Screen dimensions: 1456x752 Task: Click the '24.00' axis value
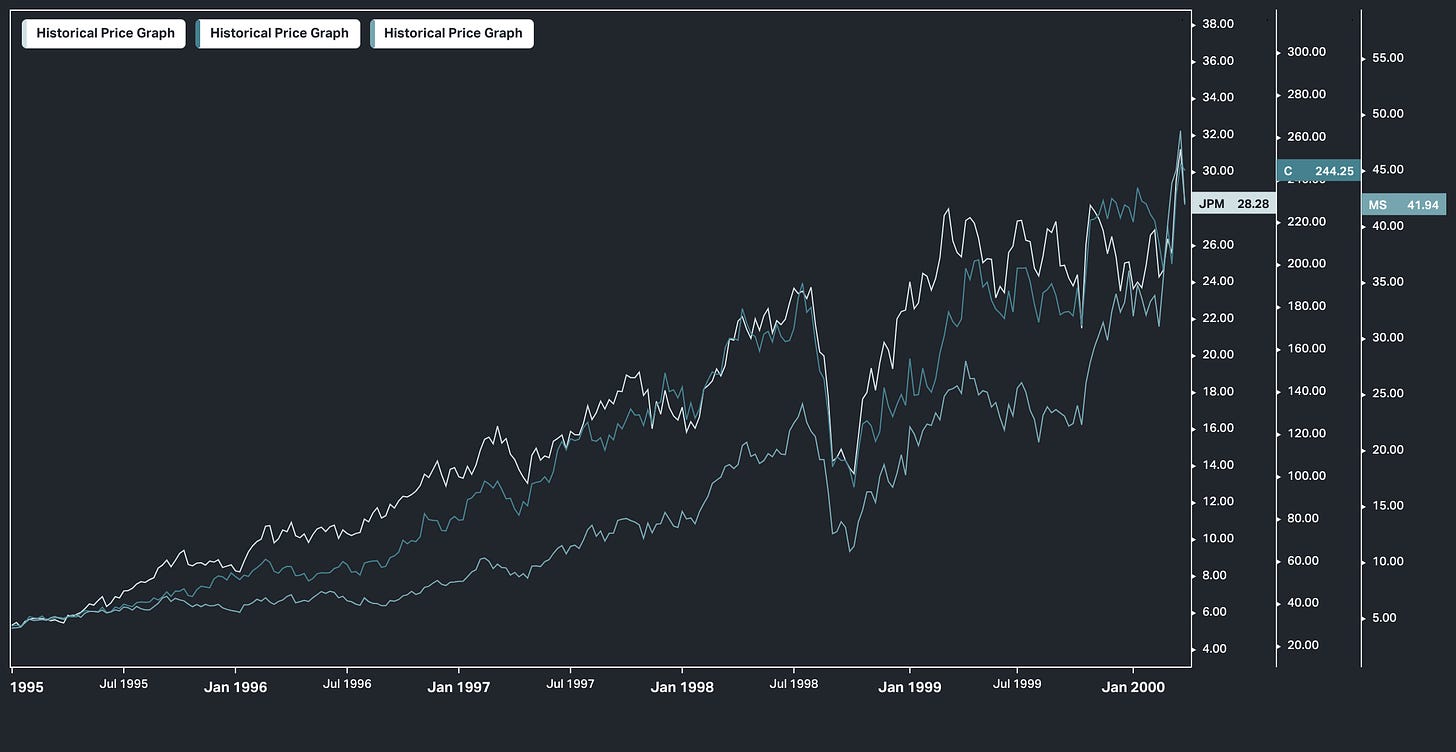click(1217, 282)
